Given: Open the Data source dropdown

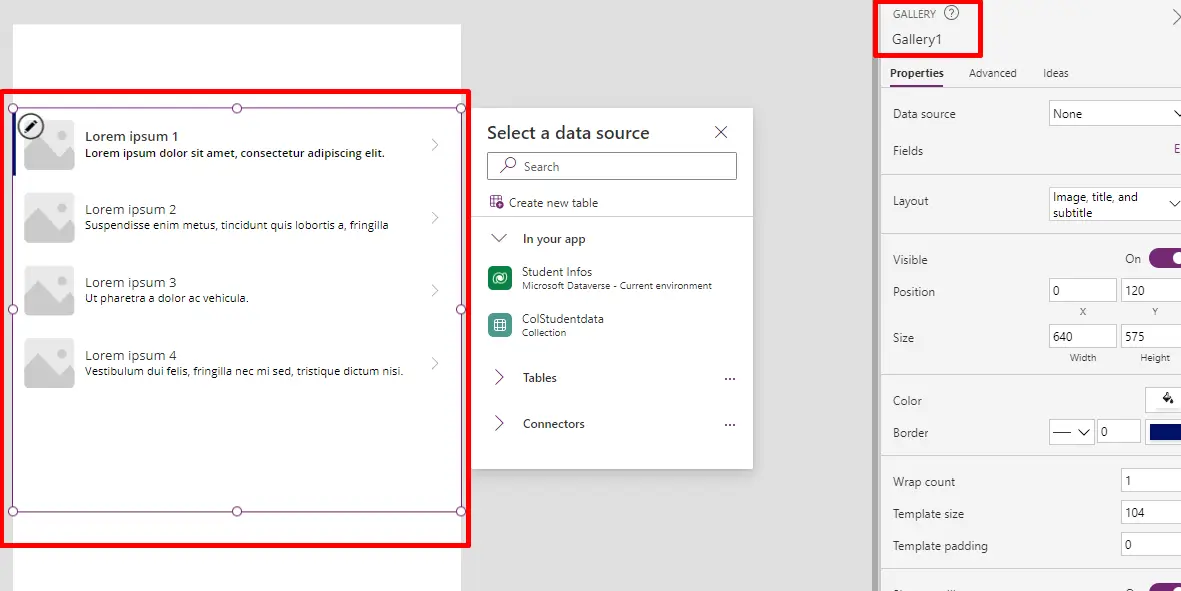Looking at the screenshot, I should pyautogui.click(x=1115, y=114).
